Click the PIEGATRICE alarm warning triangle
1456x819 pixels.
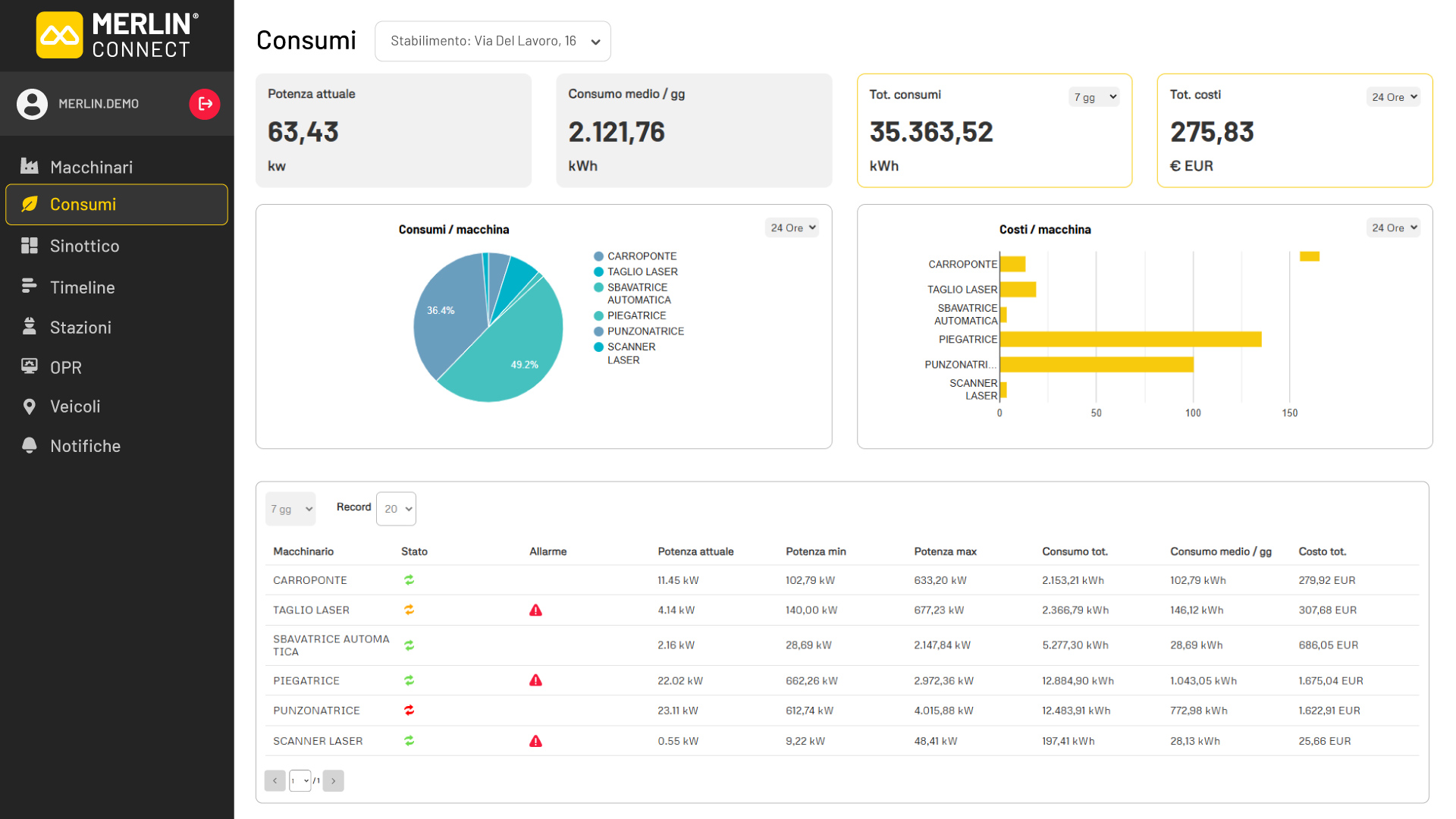pos(535,681)
